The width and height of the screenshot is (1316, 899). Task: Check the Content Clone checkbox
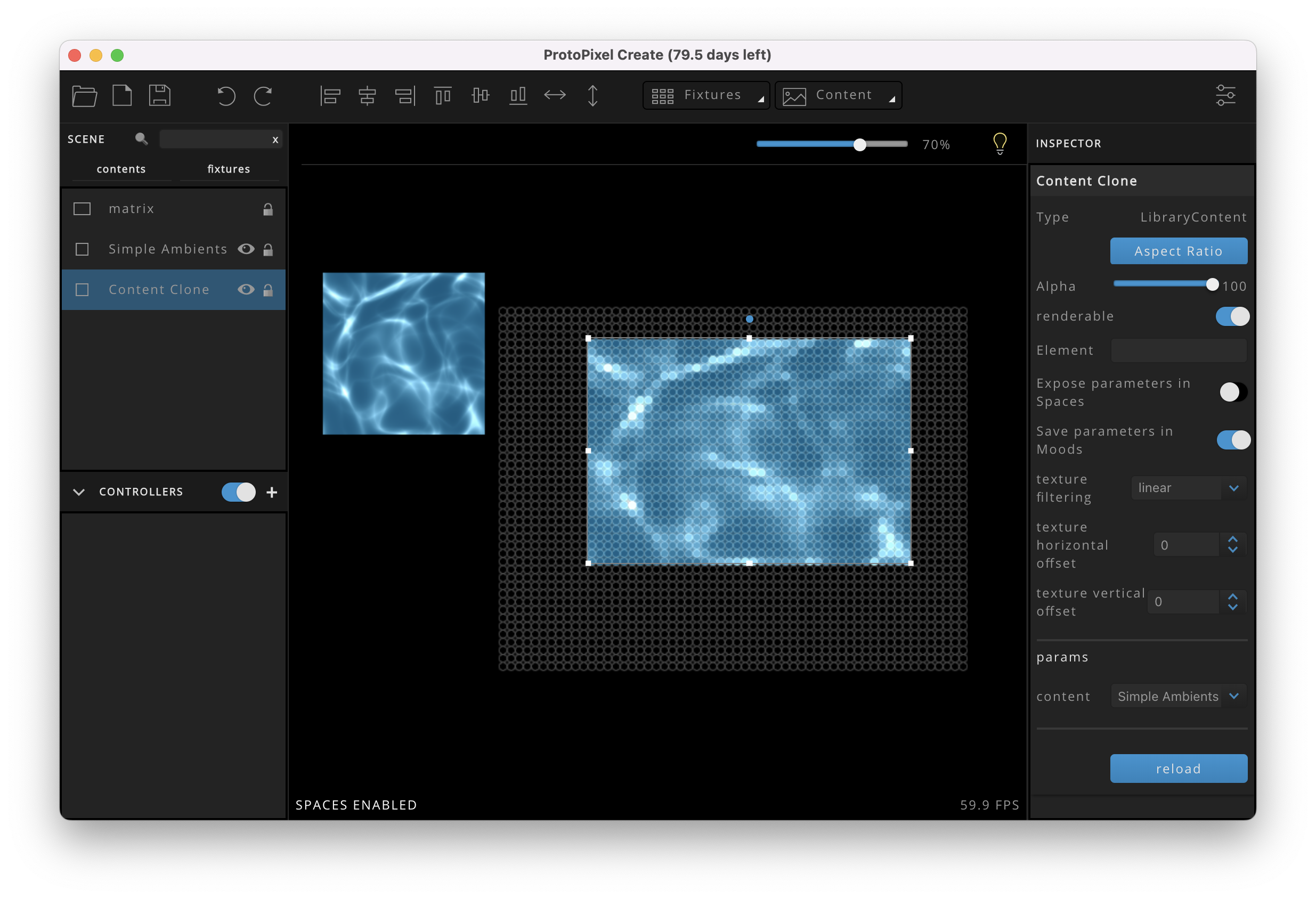82,289
